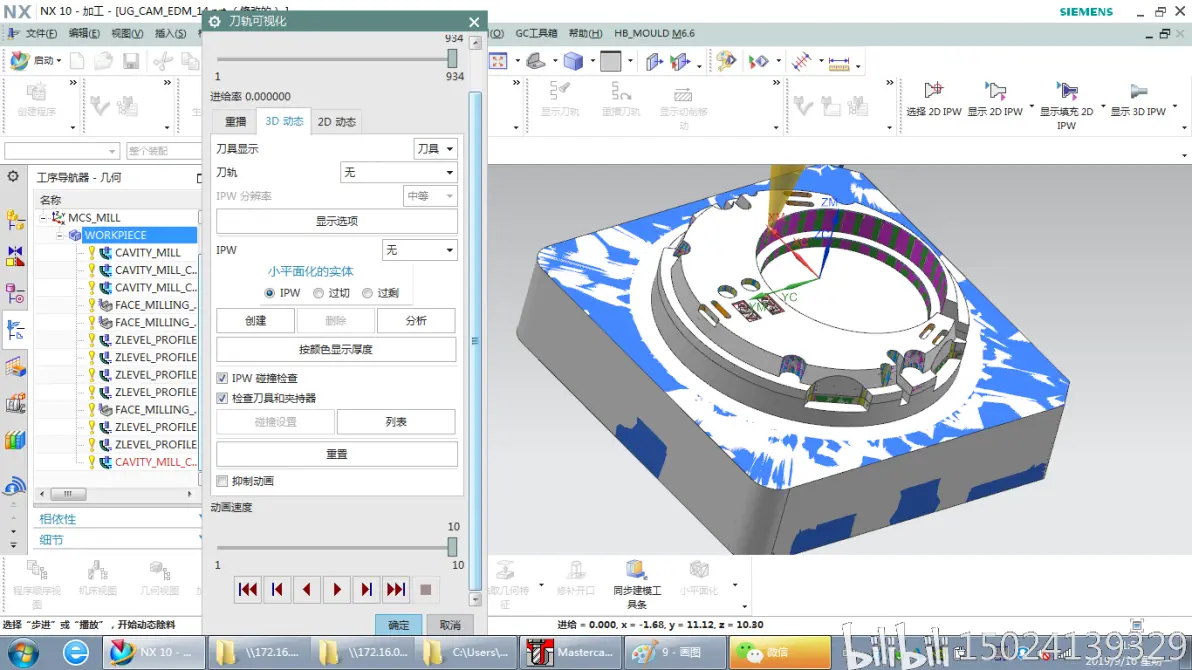Collapse the WORKPIECE tree node
The height and width of the screenshot is (670, 1192).
pyautogui.click(x=60, y=235)
